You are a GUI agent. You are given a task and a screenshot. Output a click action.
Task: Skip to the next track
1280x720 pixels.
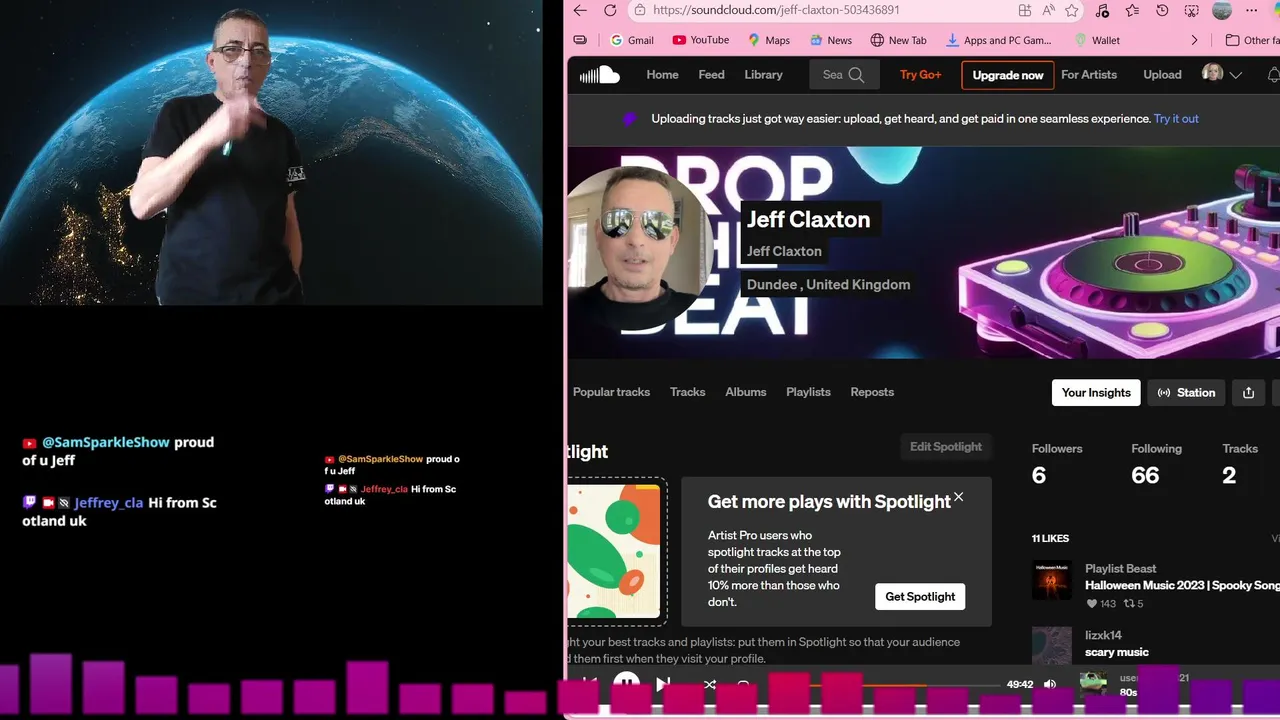point(663,684)
